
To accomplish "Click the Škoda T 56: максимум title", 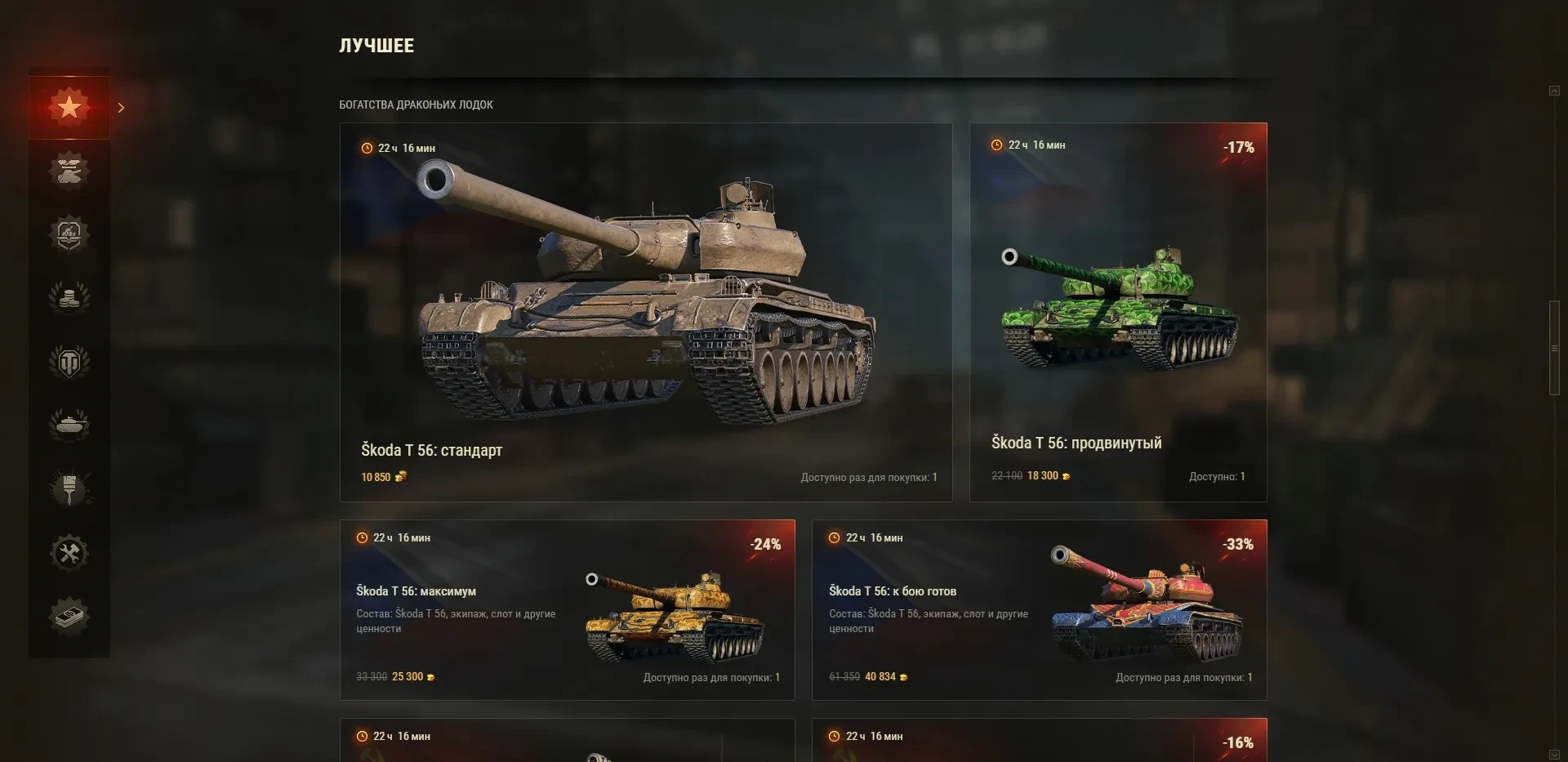I will (x=416, y=591).
